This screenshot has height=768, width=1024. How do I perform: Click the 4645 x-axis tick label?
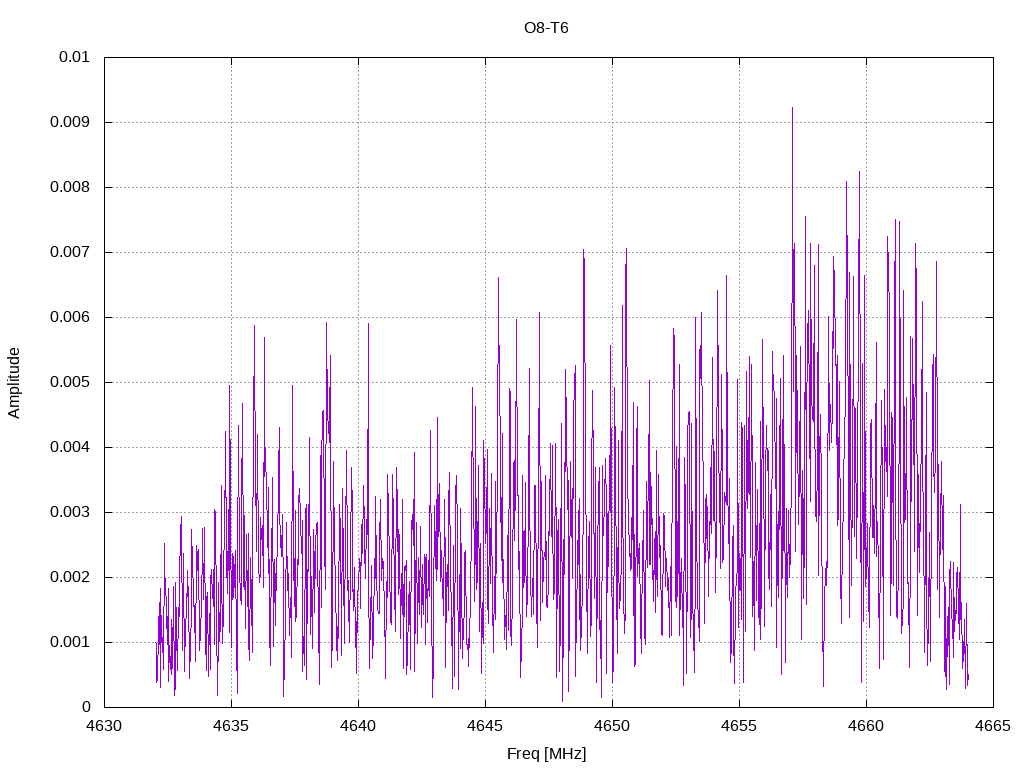click(x=485, y=726)
